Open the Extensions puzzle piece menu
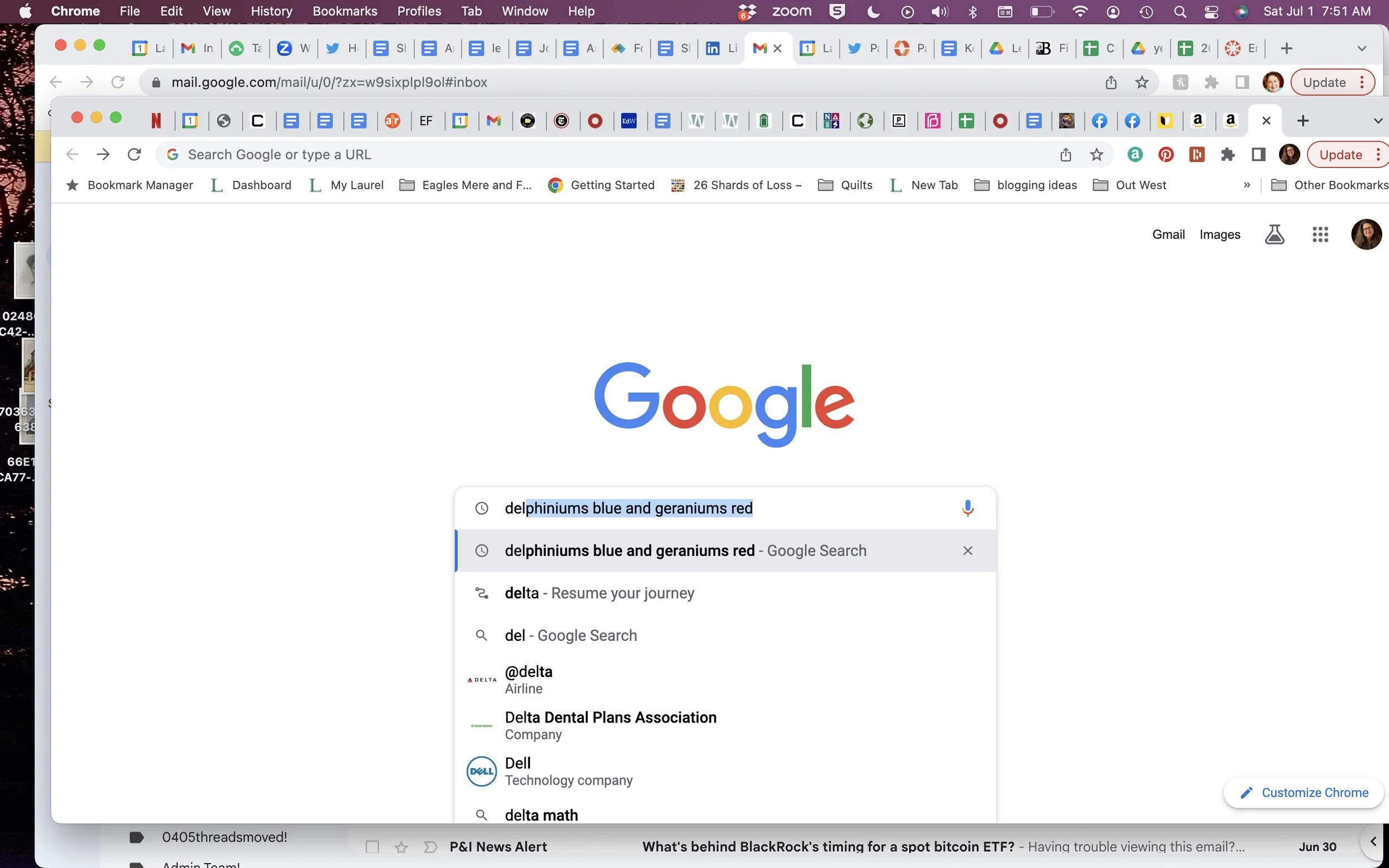The height and width of the screenshot is (868, 1389). click(1227, 154)
